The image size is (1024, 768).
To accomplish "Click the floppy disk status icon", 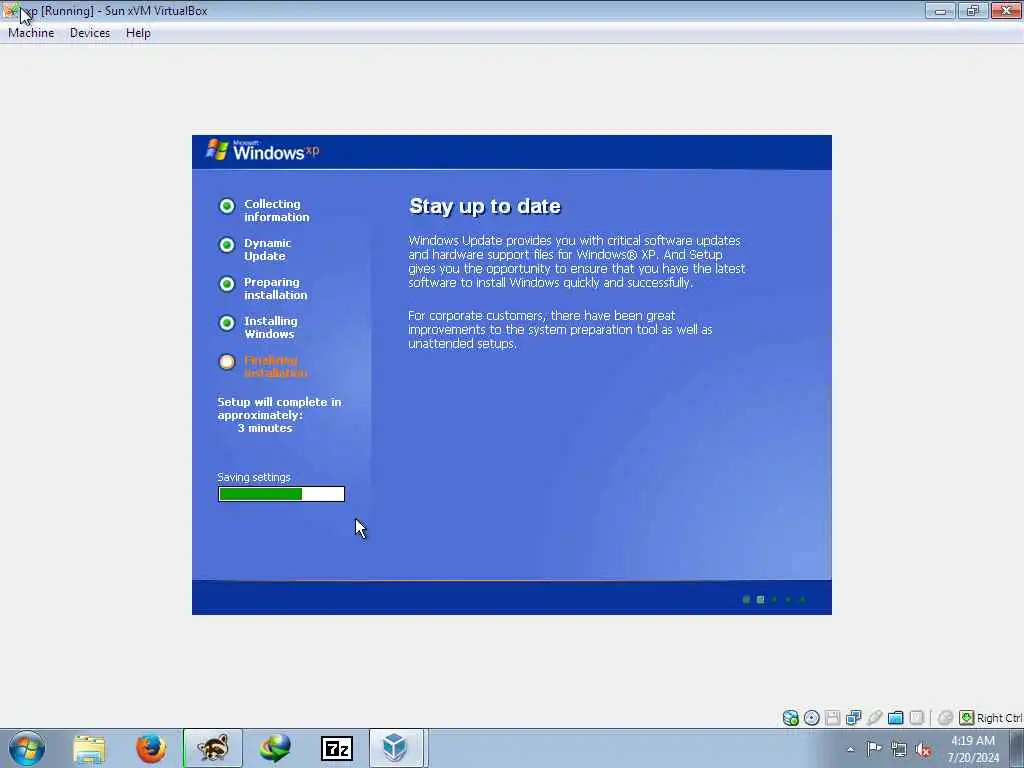I will (x=832, y=718).
